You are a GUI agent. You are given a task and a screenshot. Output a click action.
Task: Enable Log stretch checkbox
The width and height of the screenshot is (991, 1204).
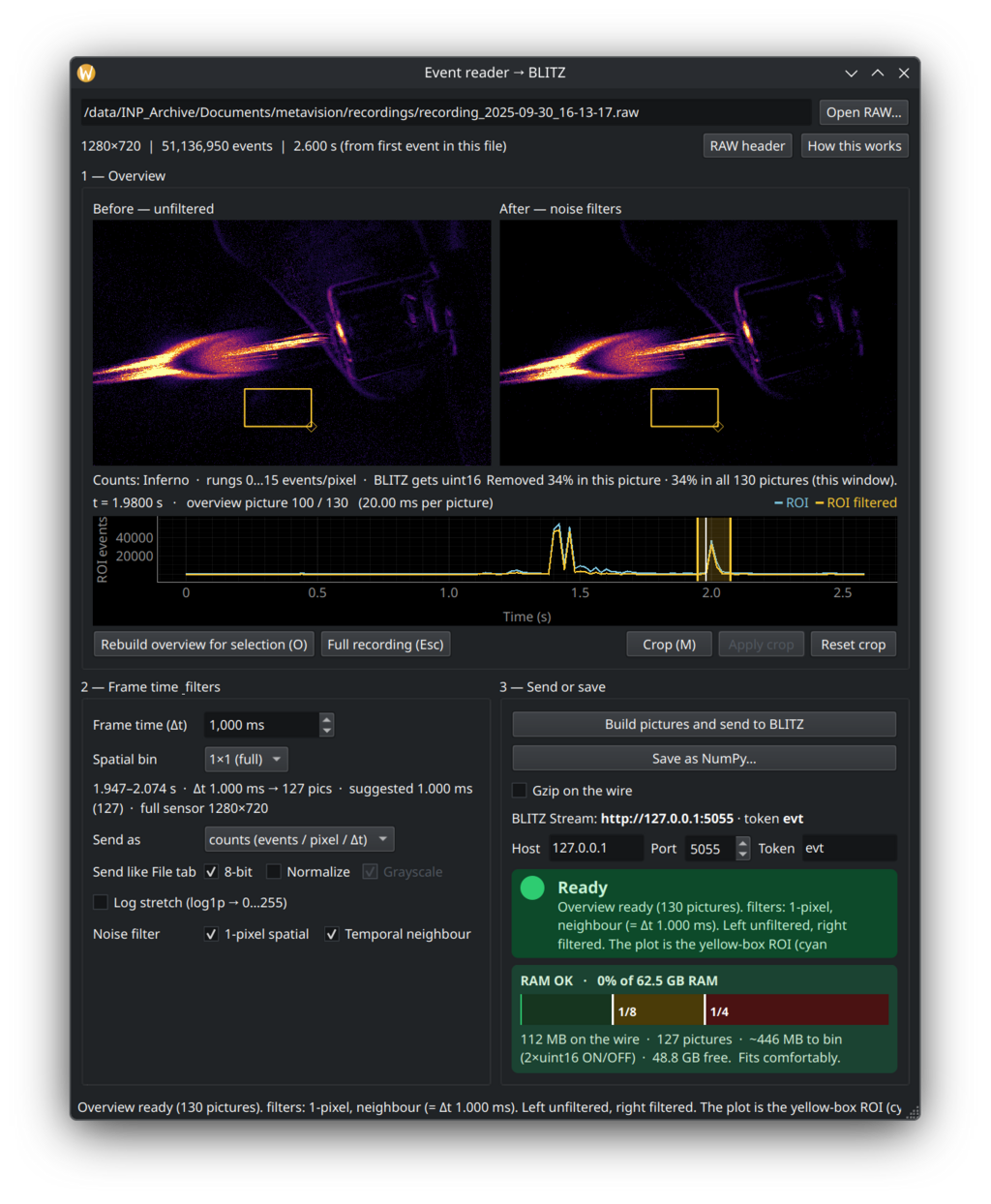100,903
